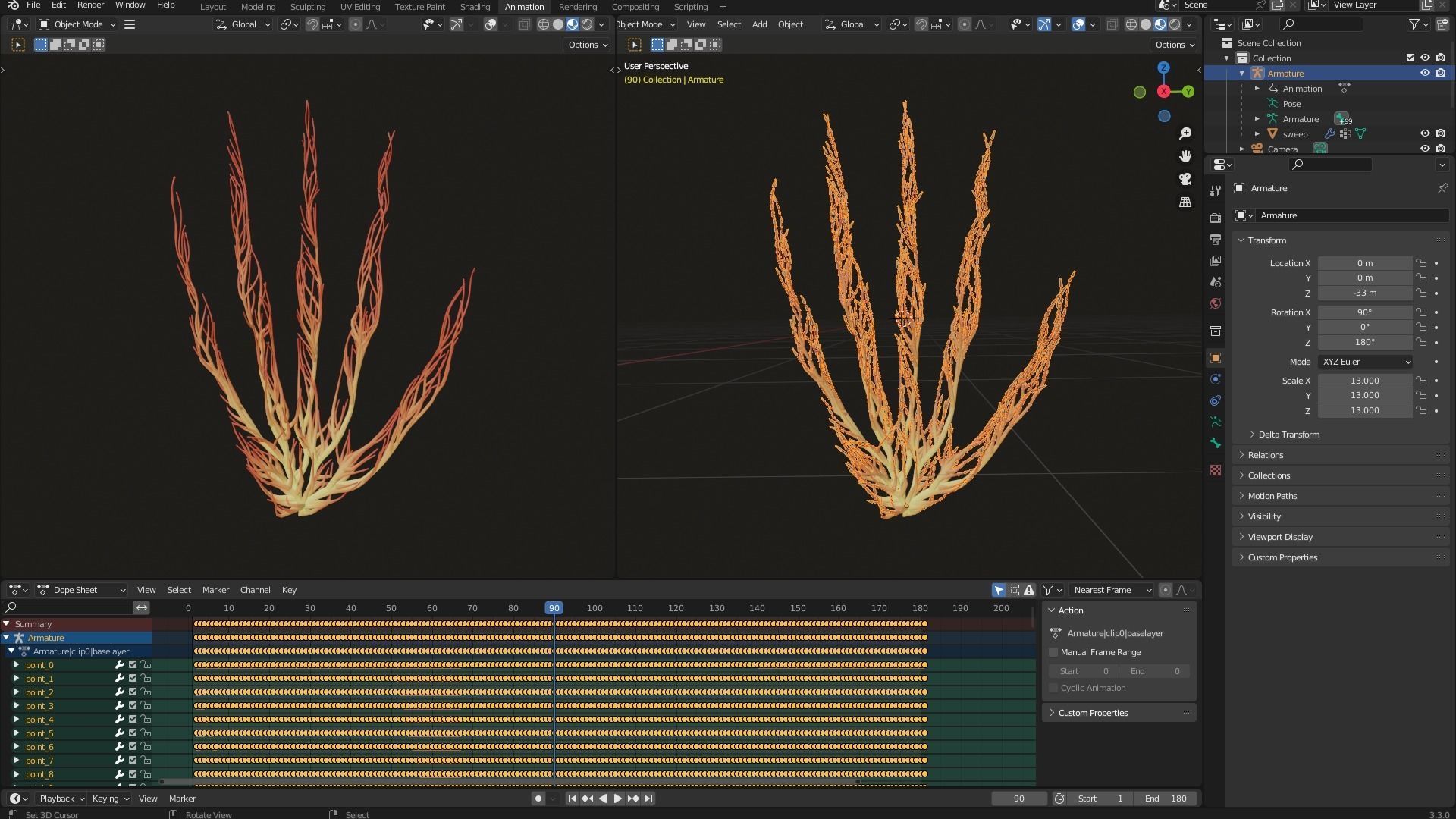Open the Dope Sheet mode dropdown
The image size is (1456, 819).
(82, 590)
